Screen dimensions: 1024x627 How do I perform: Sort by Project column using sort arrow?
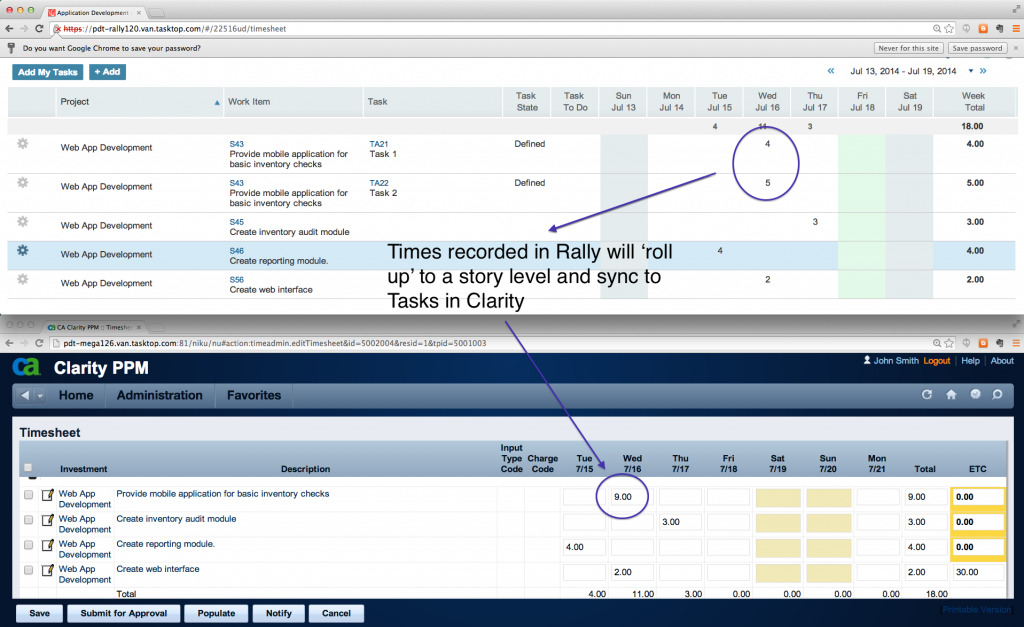pos(217,102)
